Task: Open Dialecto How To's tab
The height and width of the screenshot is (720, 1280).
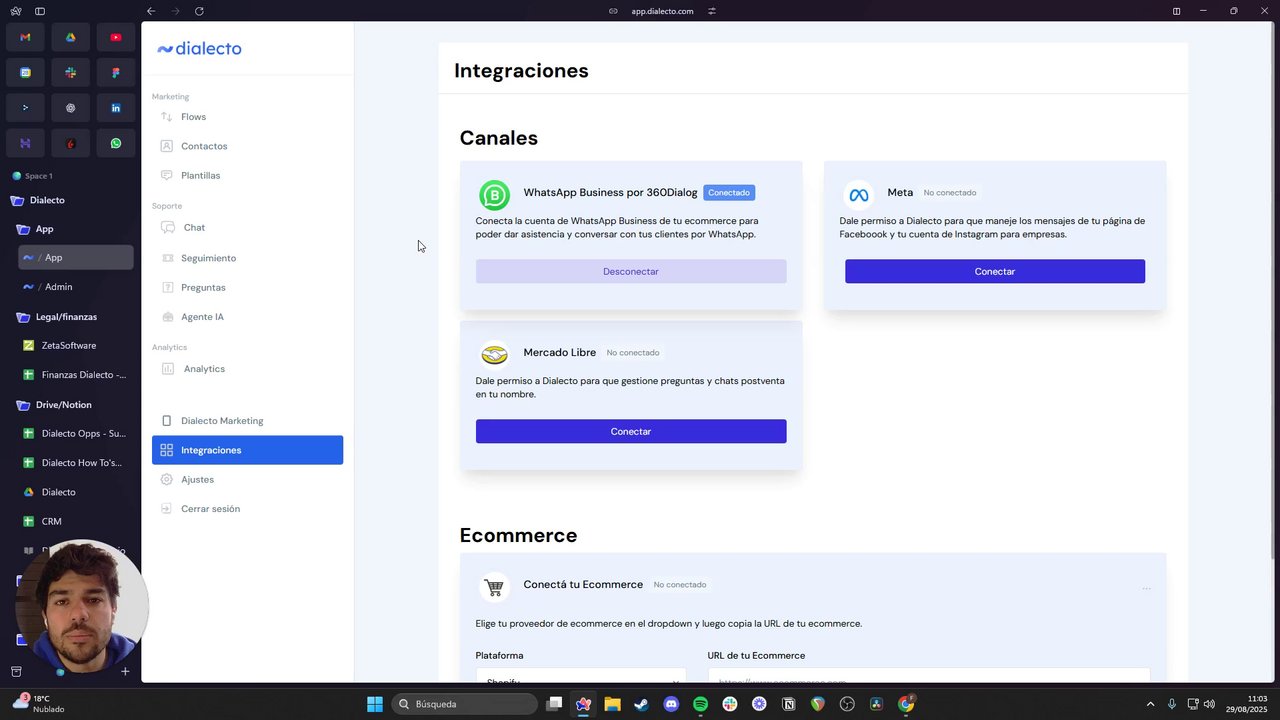Action: pyautogui.click(x=75, y=463)
